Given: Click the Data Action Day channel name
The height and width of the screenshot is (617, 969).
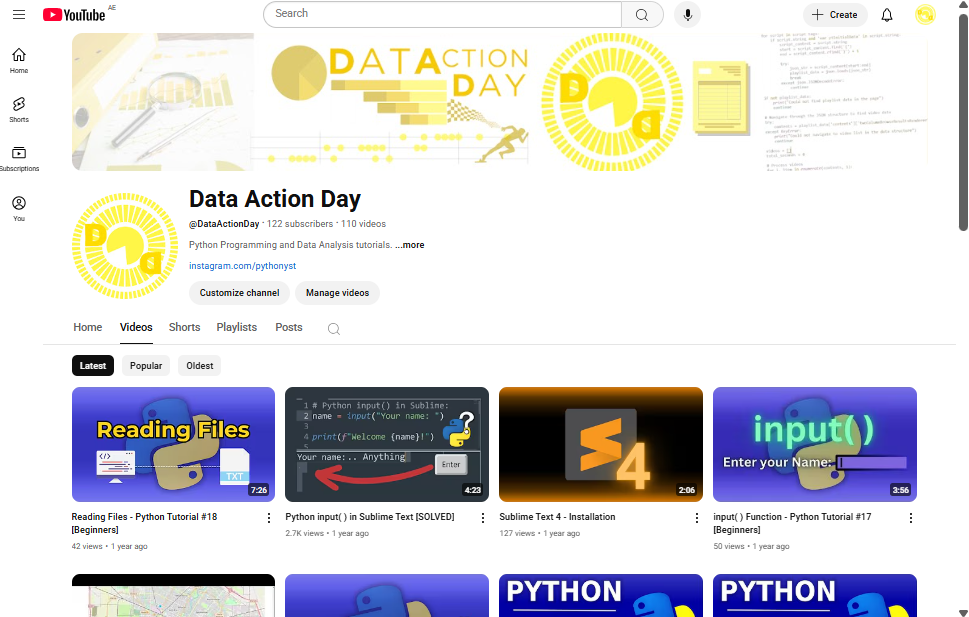Looking at the screenshot, I should click(275, 199).
